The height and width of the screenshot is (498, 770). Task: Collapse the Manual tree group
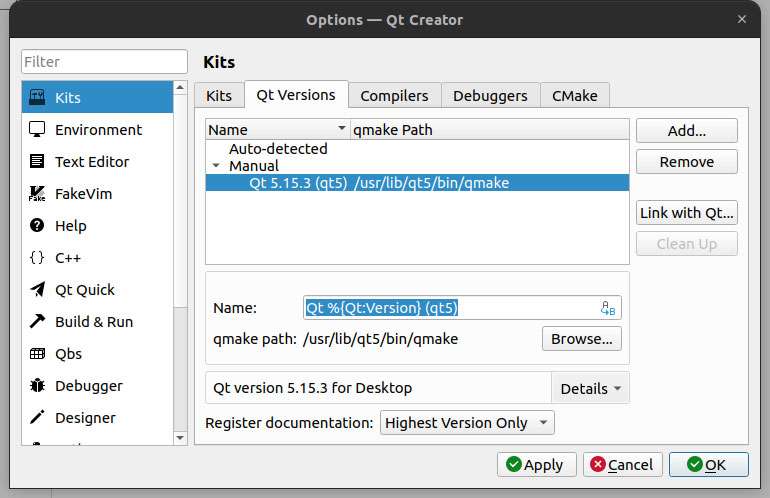pos(215,166)
